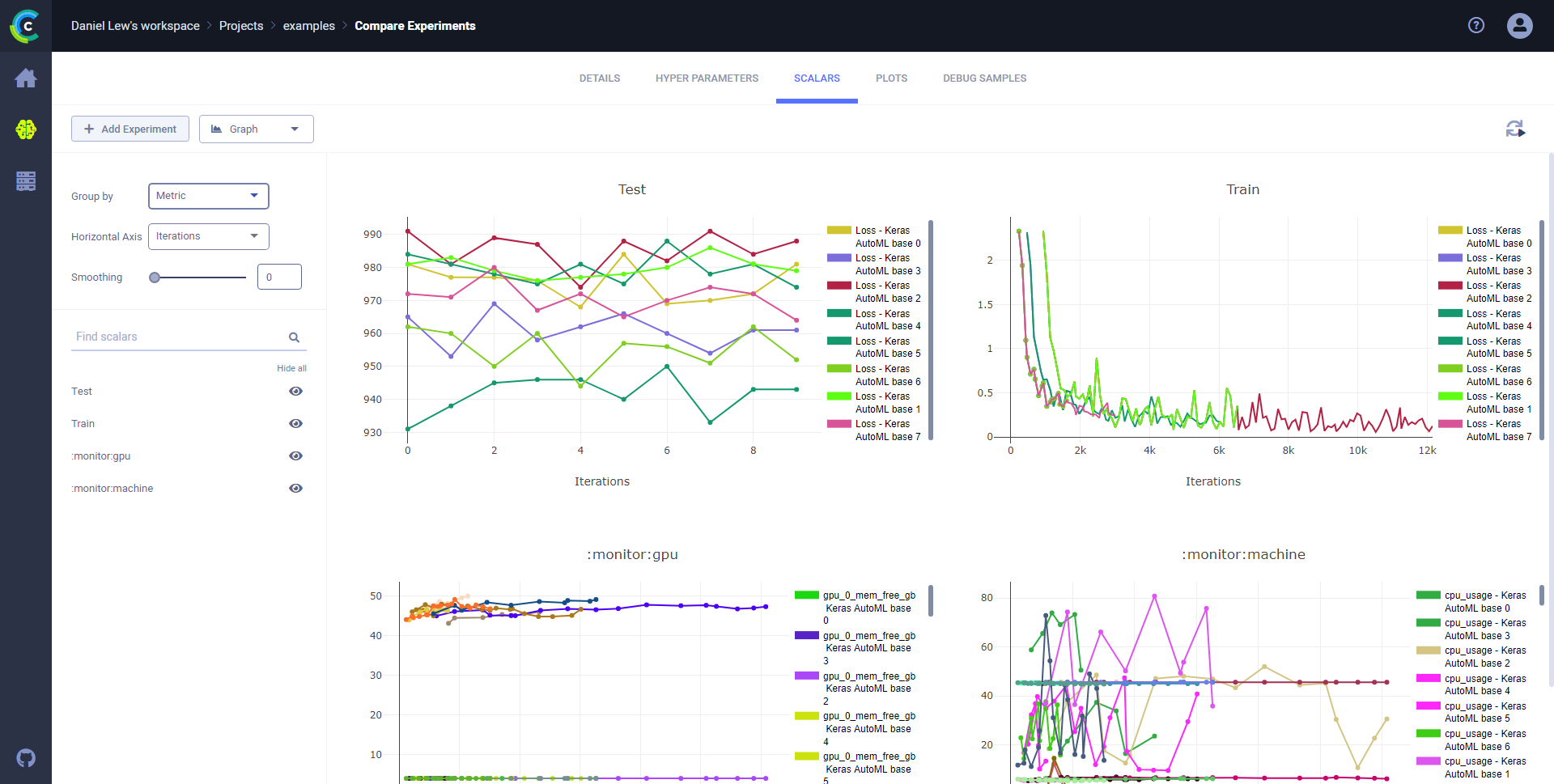Click the search magnifier in Find scalars
This screenshot has width=1554, height=784.
[294, 337]
